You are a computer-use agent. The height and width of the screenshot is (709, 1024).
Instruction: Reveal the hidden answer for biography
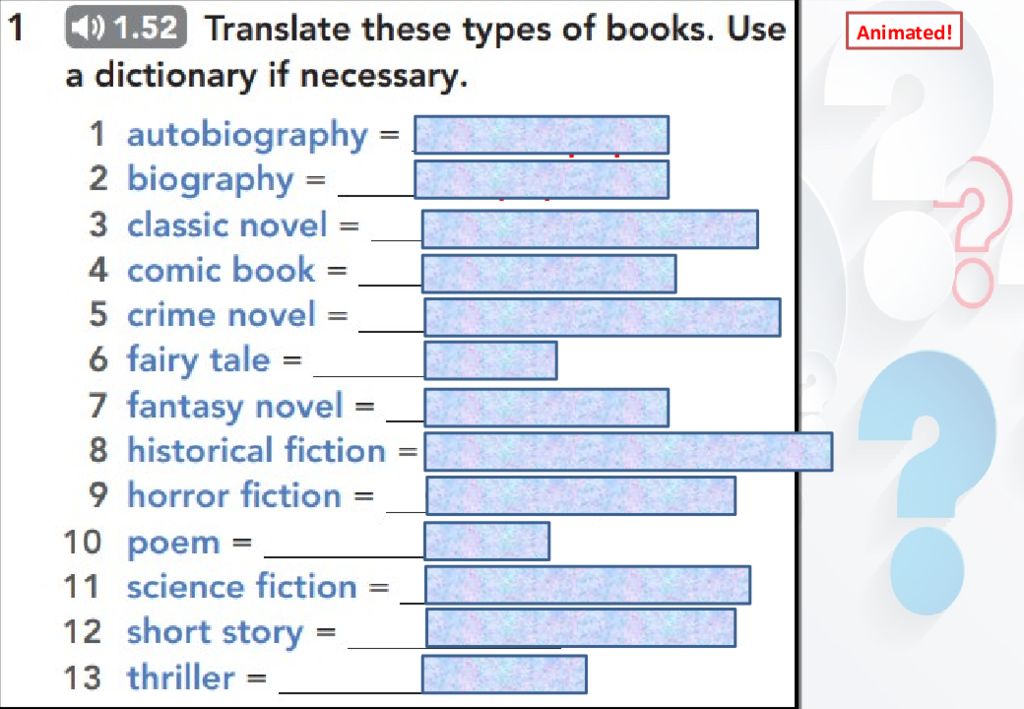point(541,179)
